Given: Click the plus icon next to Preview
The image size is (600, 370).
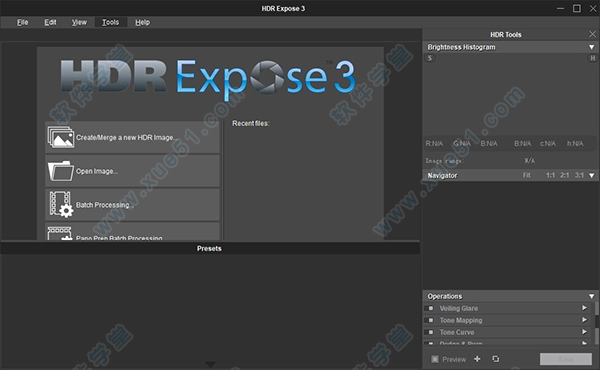Looking at the screenshot, I should 477,359.
